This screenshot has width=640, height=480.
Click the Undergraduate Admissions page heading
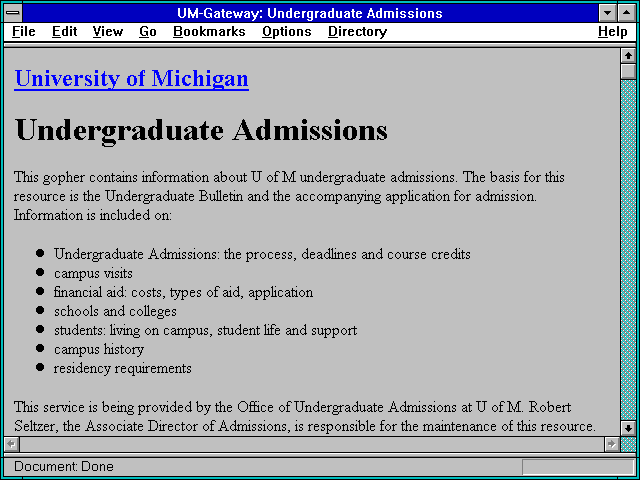point(201,131)
